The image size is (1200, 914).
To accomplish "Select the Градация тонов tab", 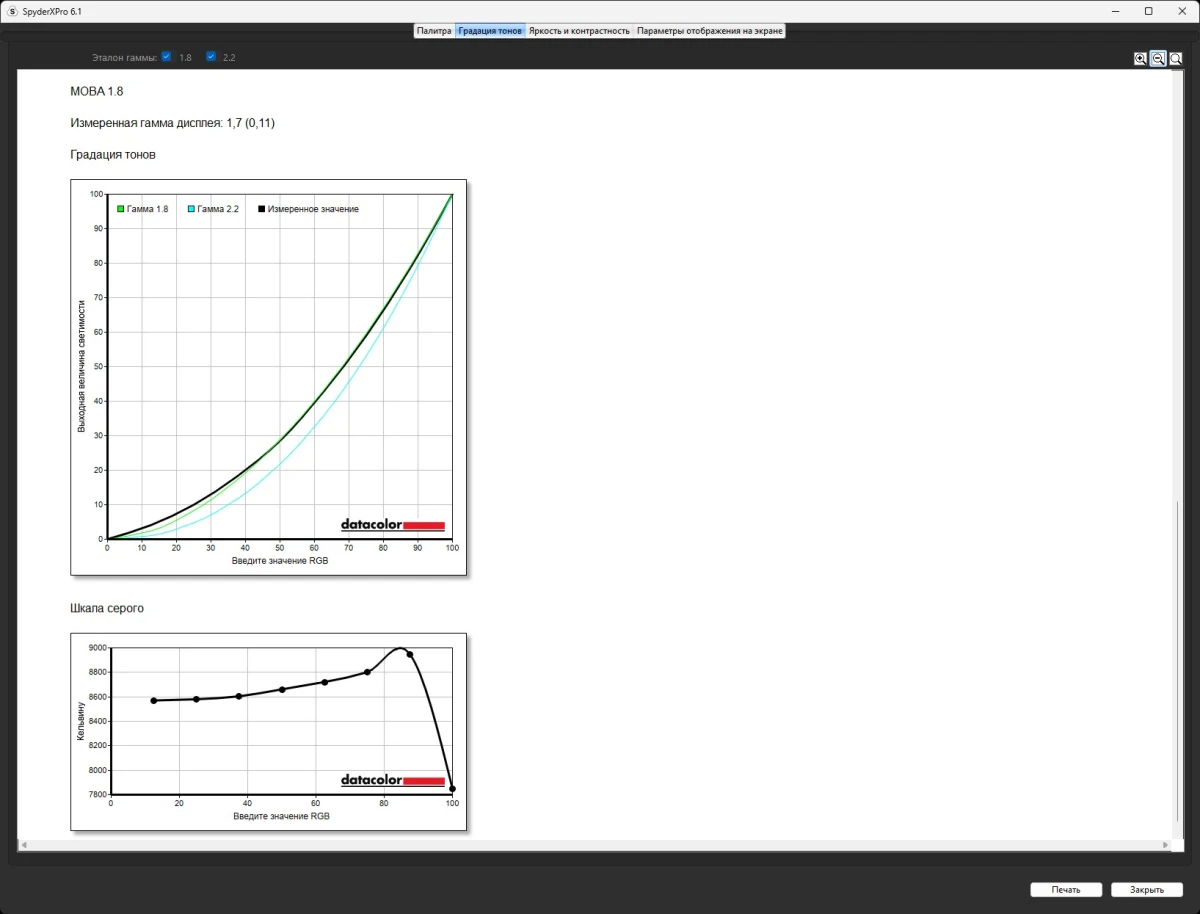I will point(490,31).
